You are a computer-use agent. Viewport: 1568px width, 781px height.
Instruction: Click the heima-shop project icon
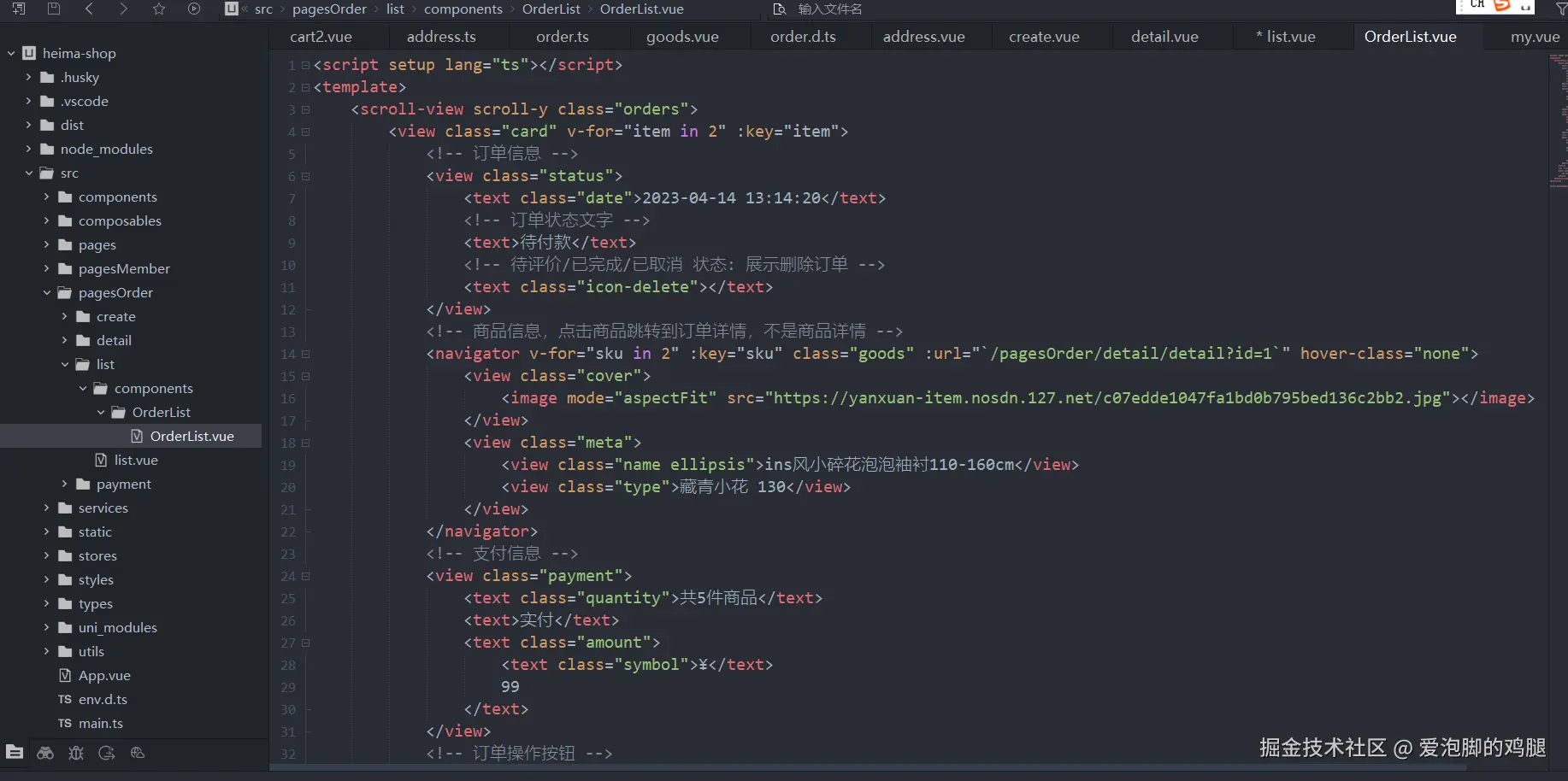29,53
